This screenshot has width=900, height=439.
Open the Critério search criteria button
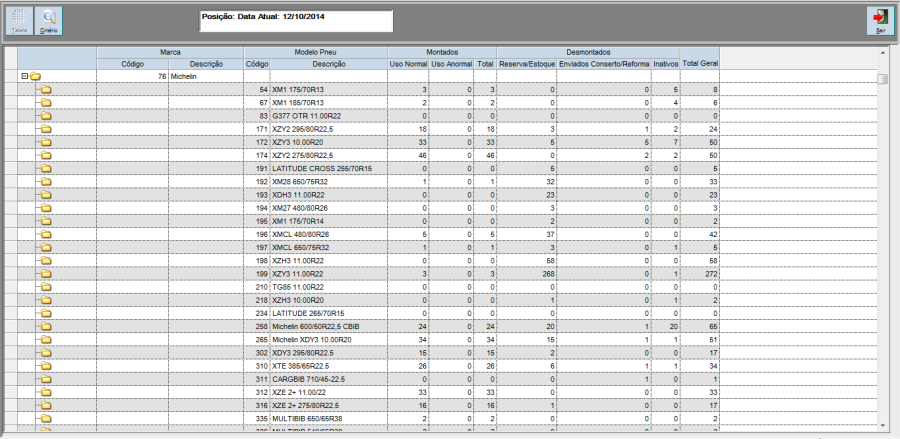click(x=49, y=21)
